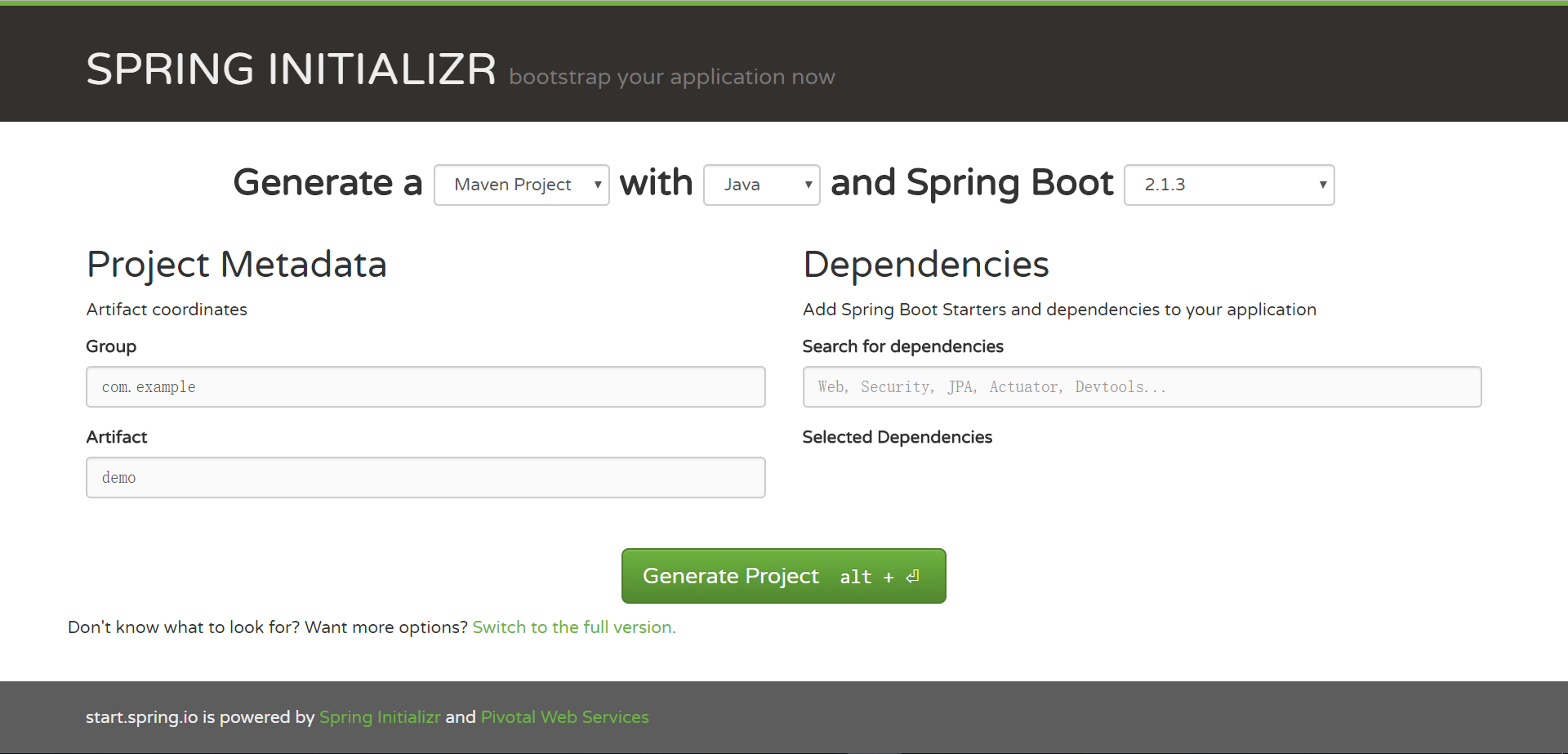Image resolution: width=1568 pixels, height=754 pixels.
Task: Open the Maven Project type dropdown
Action: (x=522, y=185)
